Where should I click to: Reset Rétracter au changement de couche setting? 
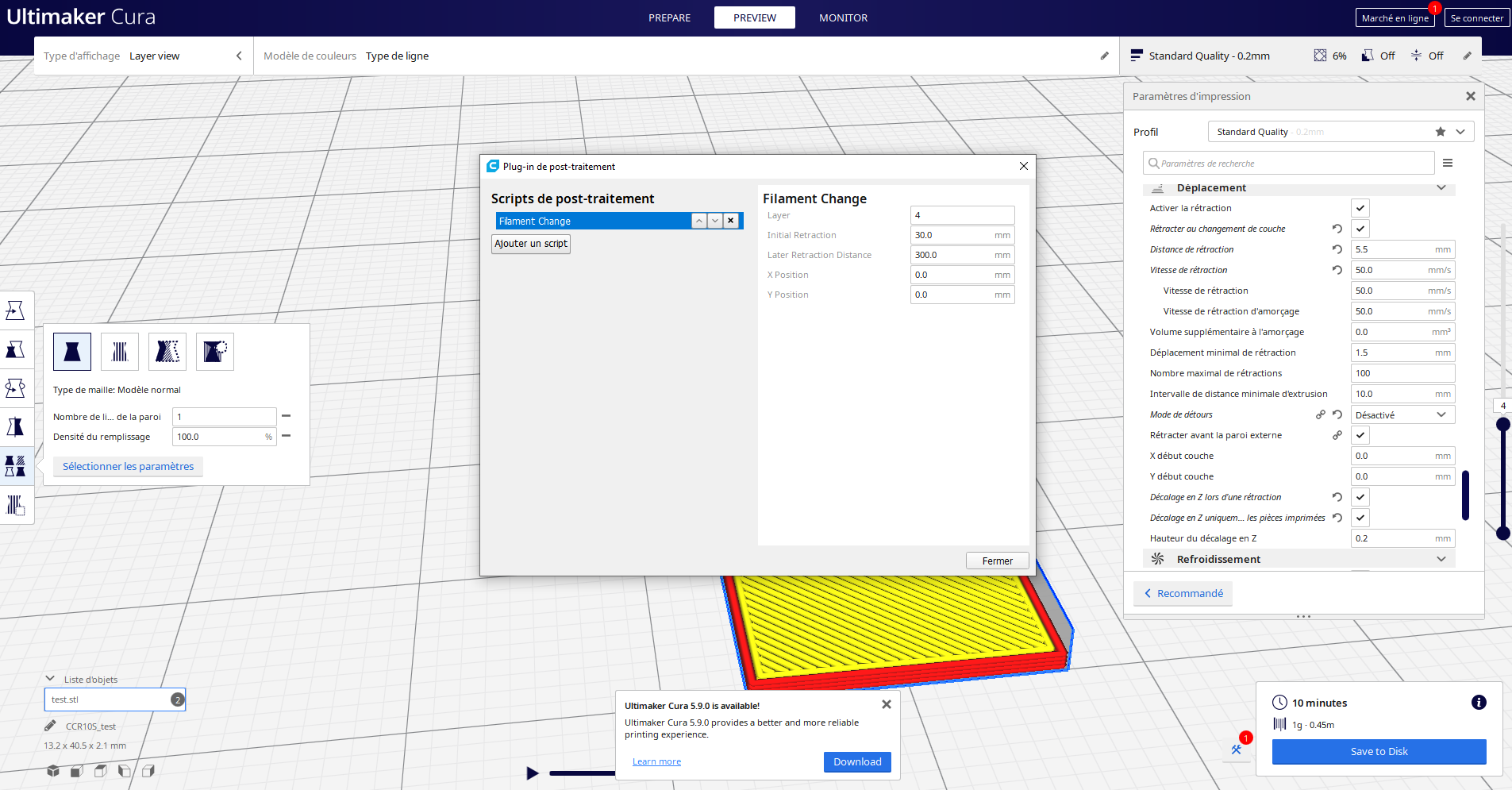[x=1337, y=229]
